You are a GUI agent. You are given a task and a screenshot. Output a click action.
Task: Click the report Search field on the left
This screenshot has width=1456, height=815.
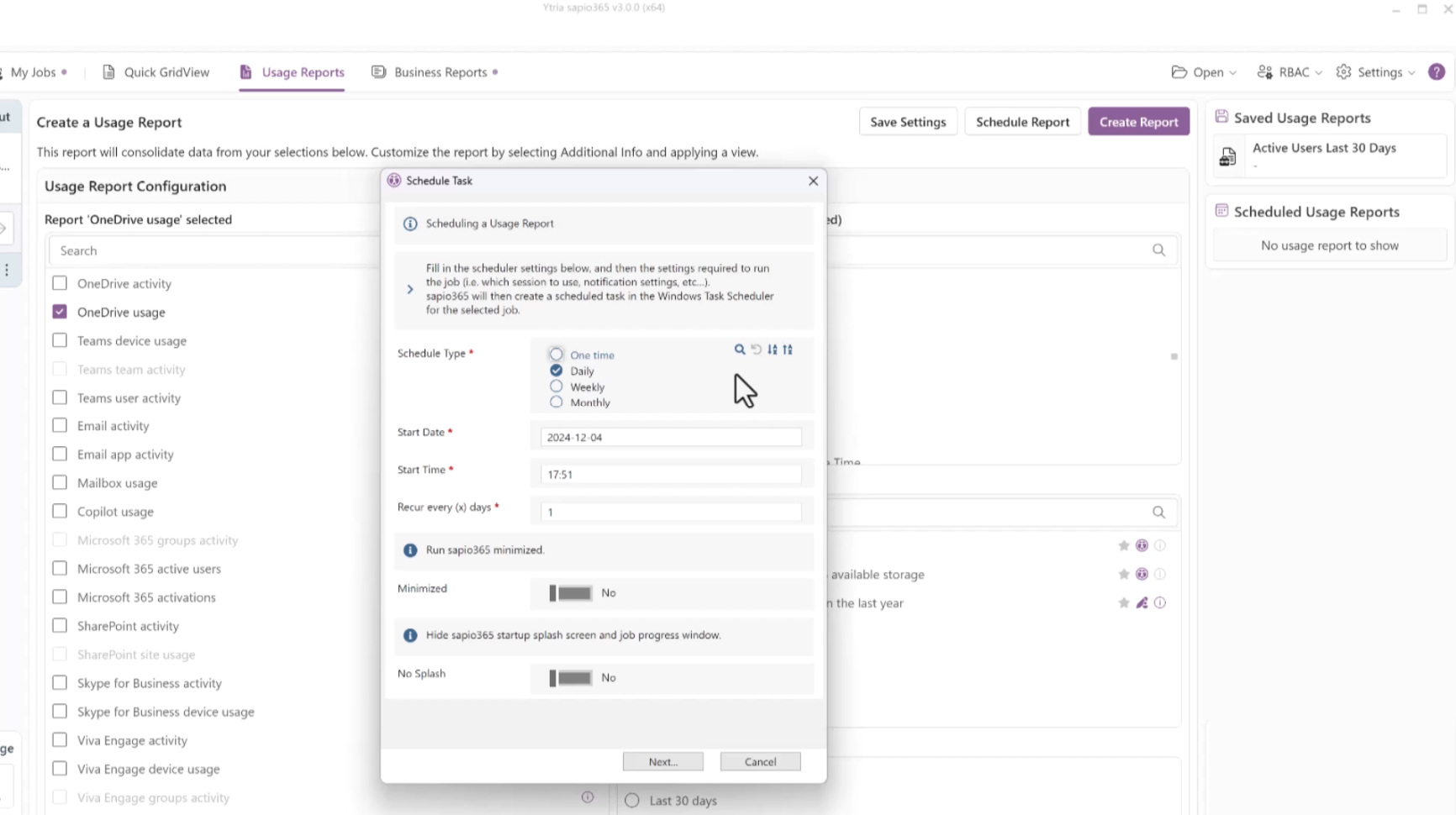214,250
